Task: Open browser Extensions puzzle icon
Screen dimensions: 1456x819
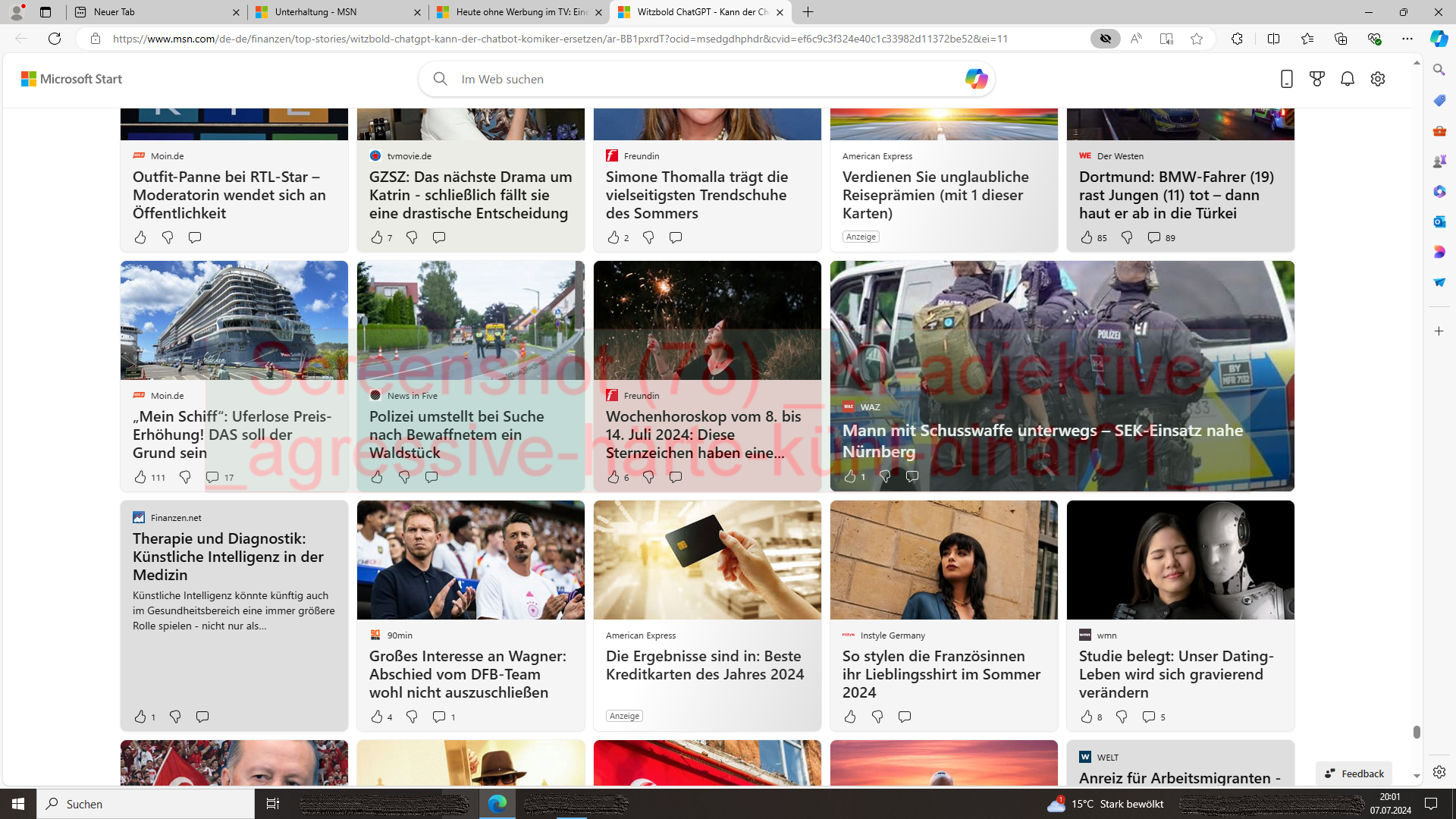Action: [x=1237, y=39]
